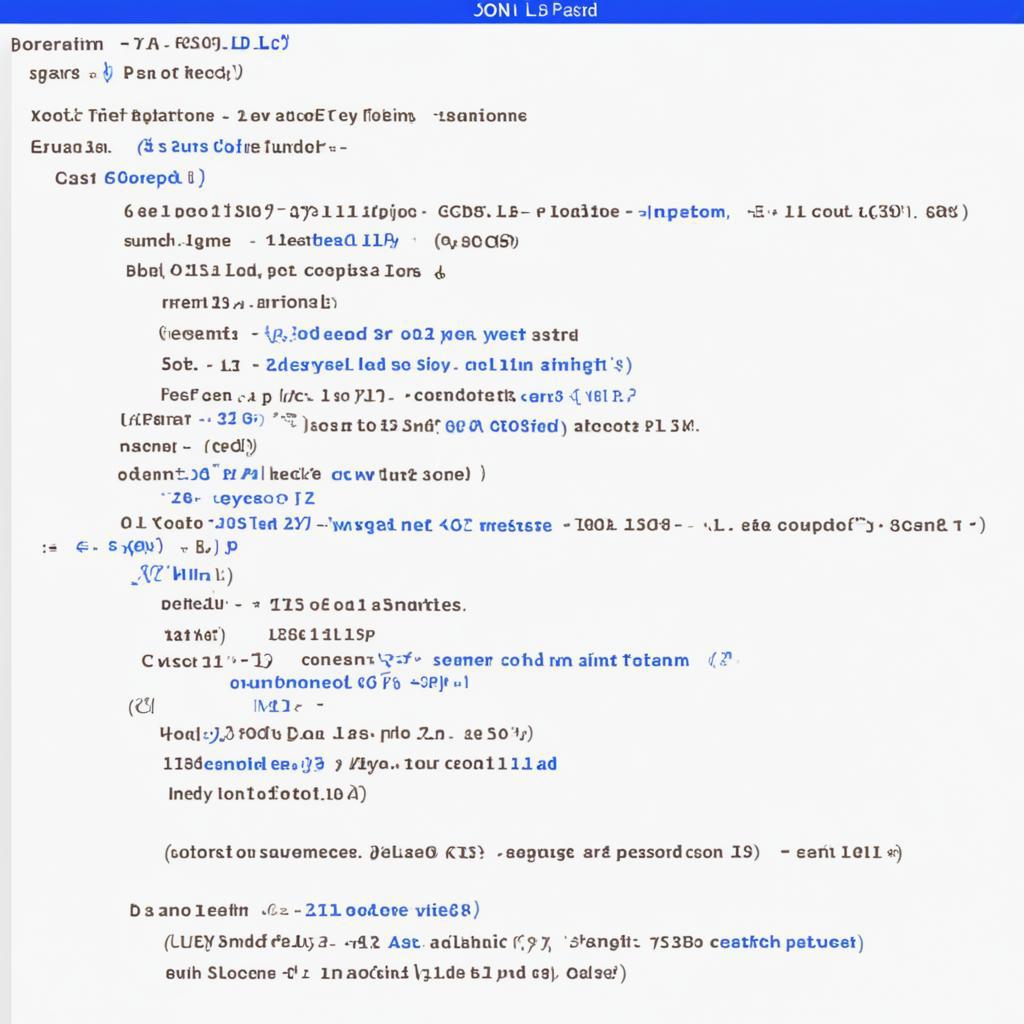The width and height of the screenshot is (1024, 1024).
Task: Select the line beginning with "sumch"
Action: pos(321,241)
